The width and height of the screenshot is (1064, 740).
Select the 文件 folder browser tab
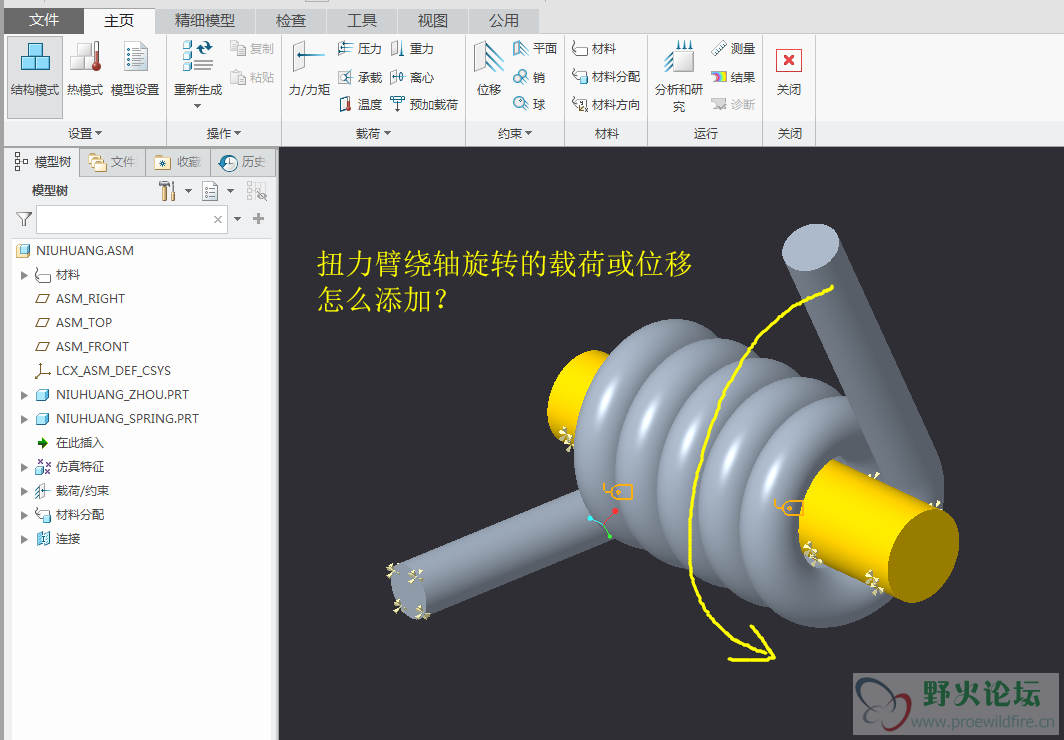(x=113, y=162)
